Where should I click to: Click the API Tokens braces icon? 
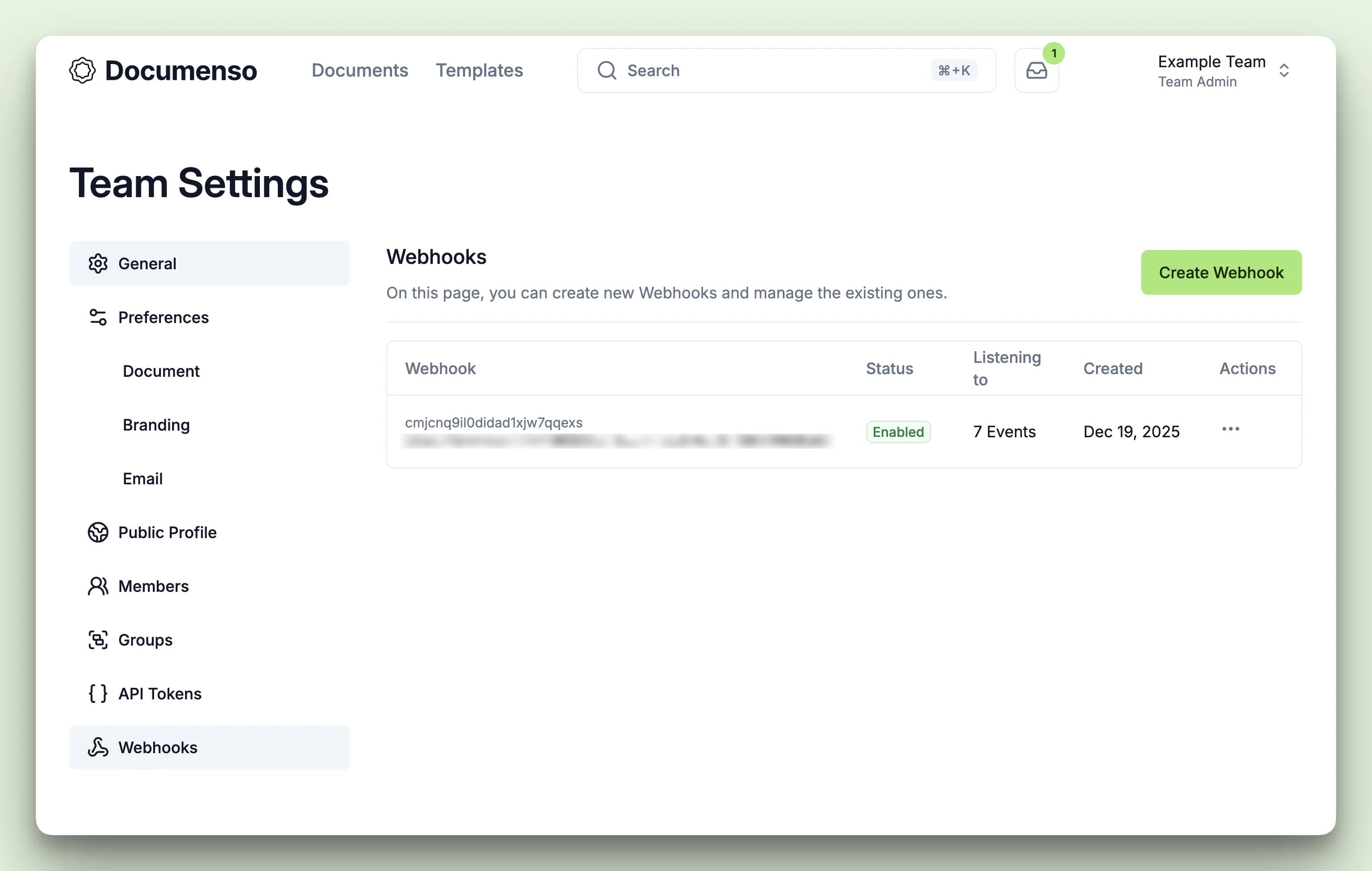coord(98,693)
